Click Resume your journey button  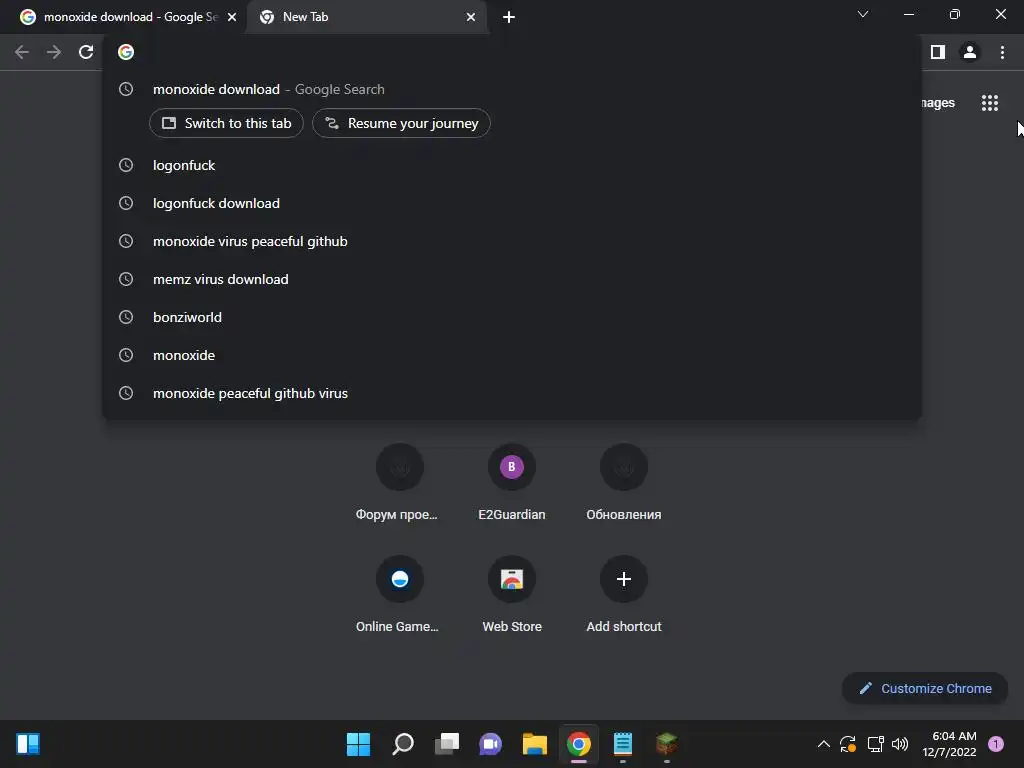(x=401, y=123)
